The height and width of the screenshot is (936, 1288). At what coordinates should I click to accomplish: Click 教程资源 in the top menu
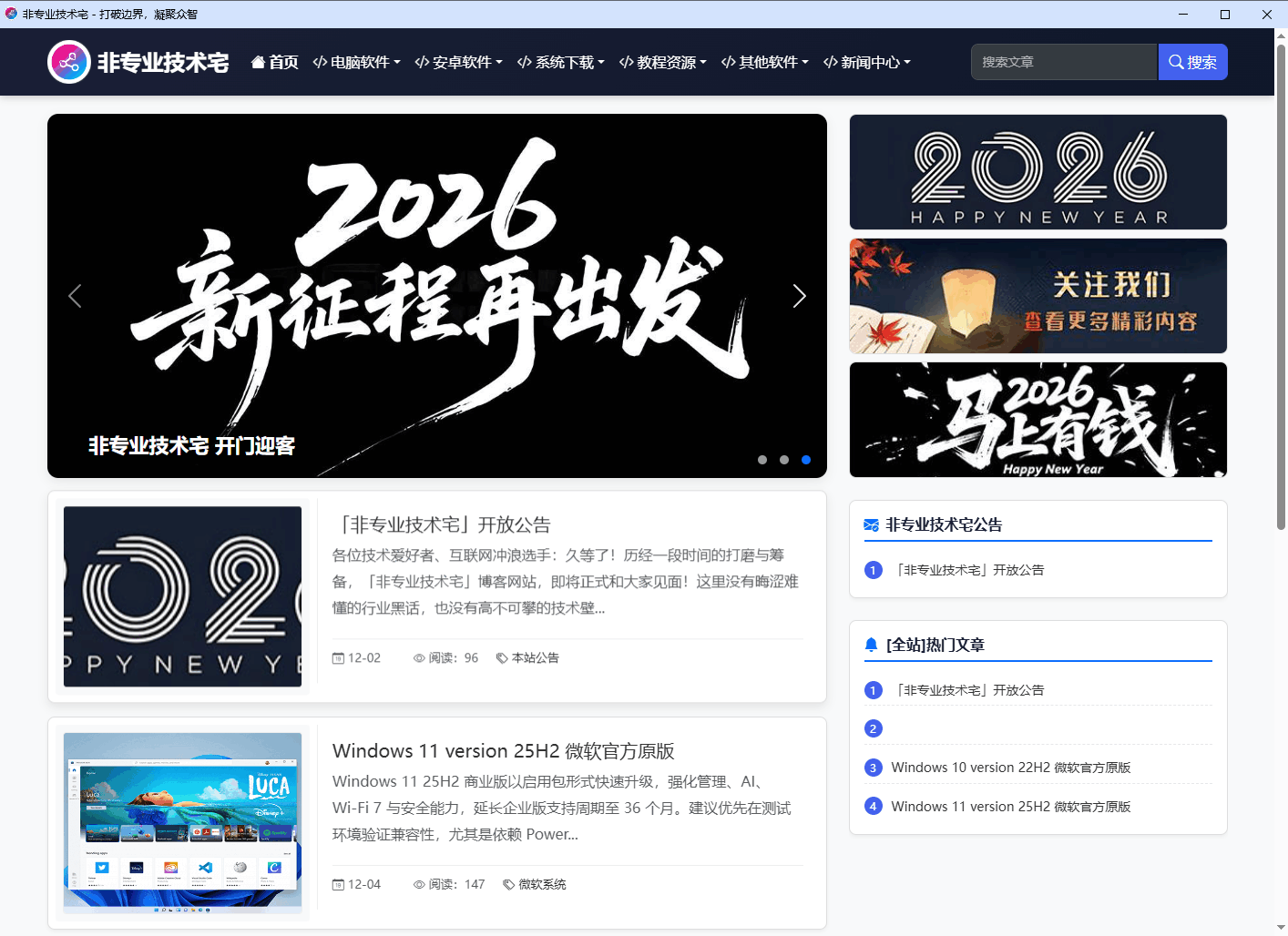(x=662, y=62)
